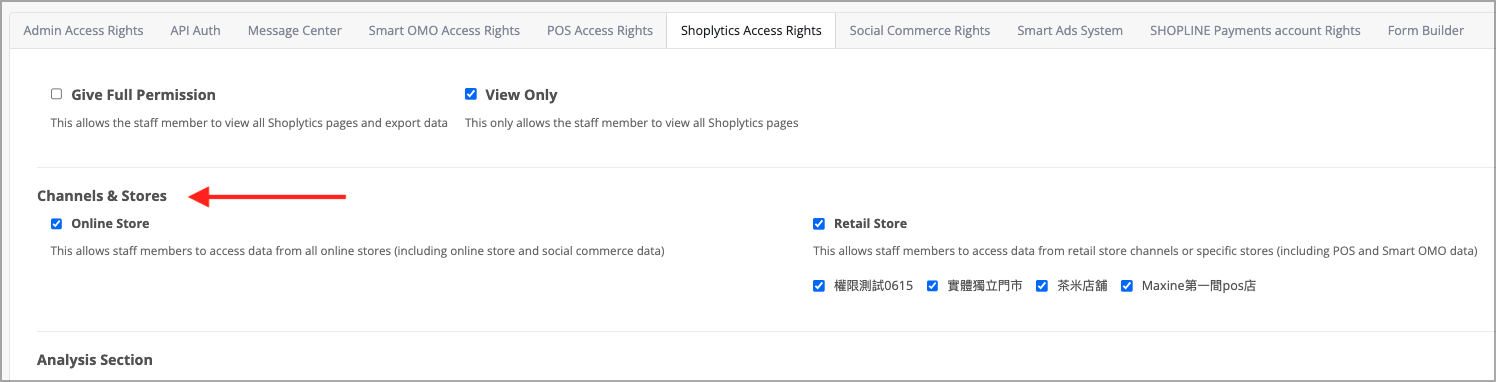Go to the Form Builder tab
The width and height of the screenshot is (1496, 382).
tap(1426, 30)
